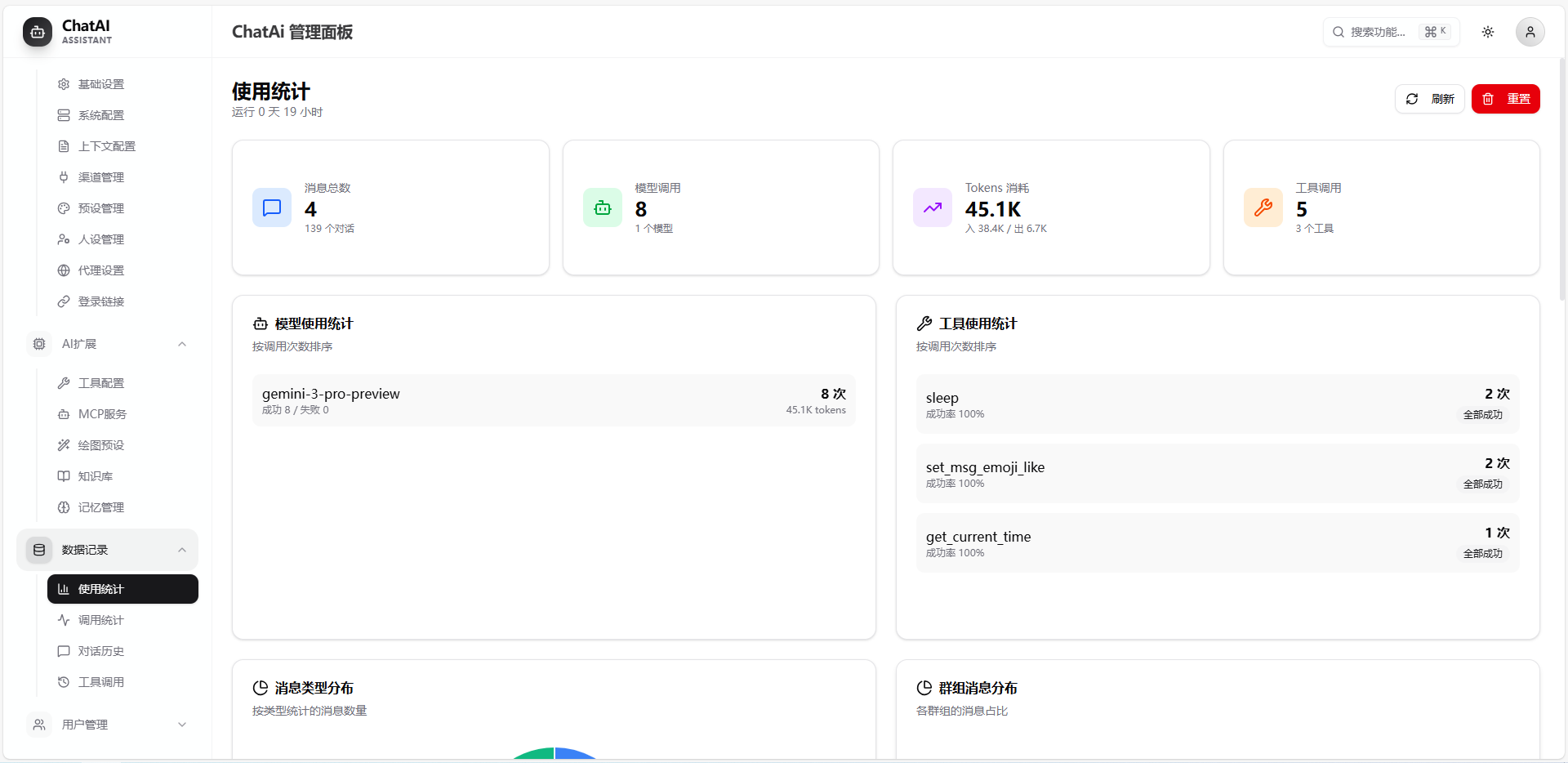
Task: Select the gemini-3-pro-preview model row
Action: (x=554, y=400)
